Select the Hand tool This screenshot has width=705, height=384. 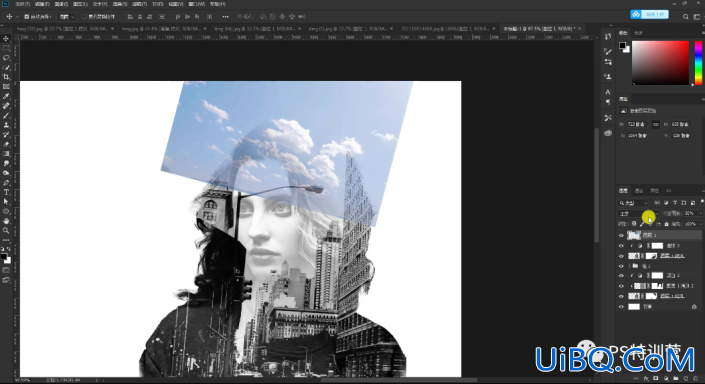6,221
